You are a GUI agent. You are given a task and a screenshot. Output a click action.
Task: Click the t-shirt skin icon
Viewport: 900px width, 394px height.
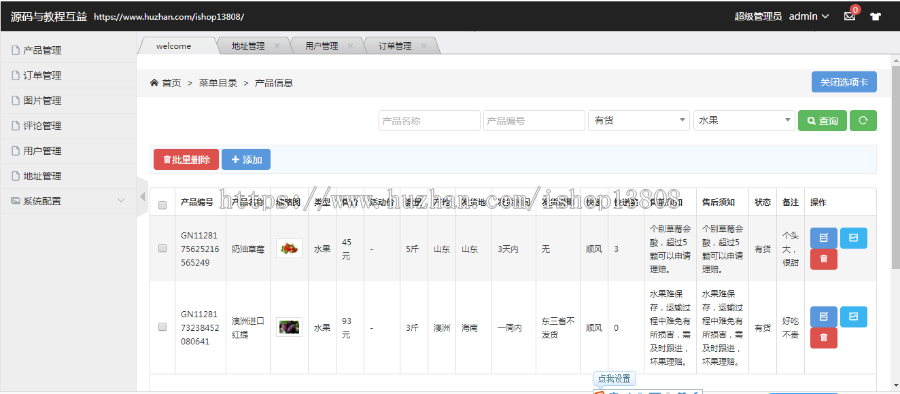pos(875,17)
